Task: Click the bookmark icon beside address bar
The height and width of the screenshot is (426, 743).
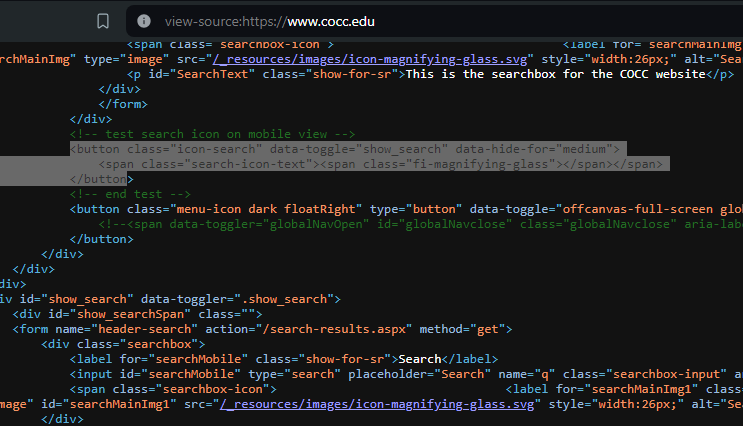Action: [x=102, y=21]
